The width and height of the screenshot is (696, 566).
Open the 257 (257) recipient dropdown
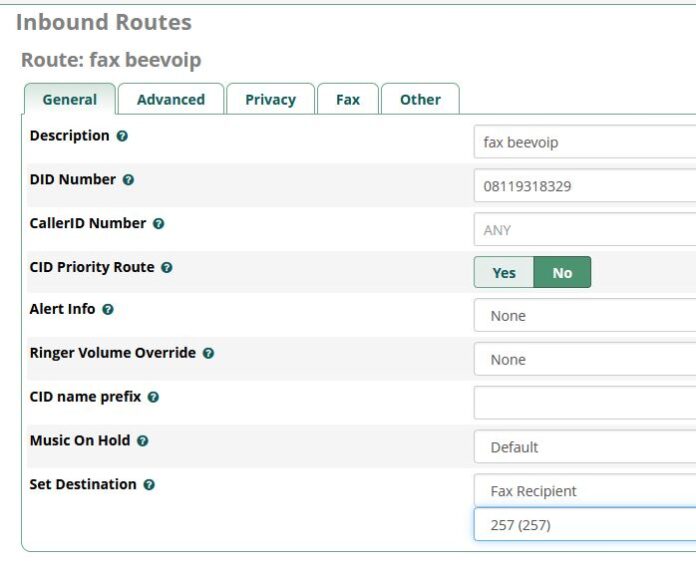585,525
